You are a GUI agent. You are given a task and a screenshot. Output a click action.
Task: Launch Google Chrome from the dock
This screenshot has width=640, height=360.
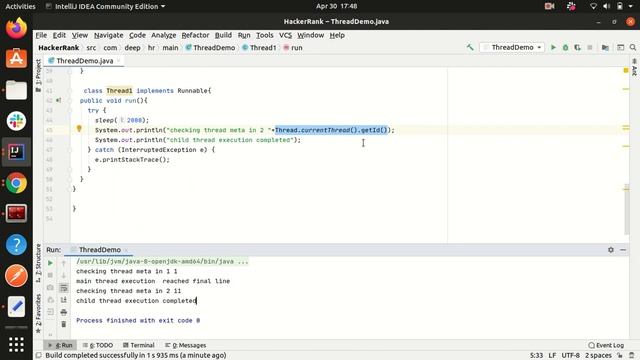click(x=16, y=183)
